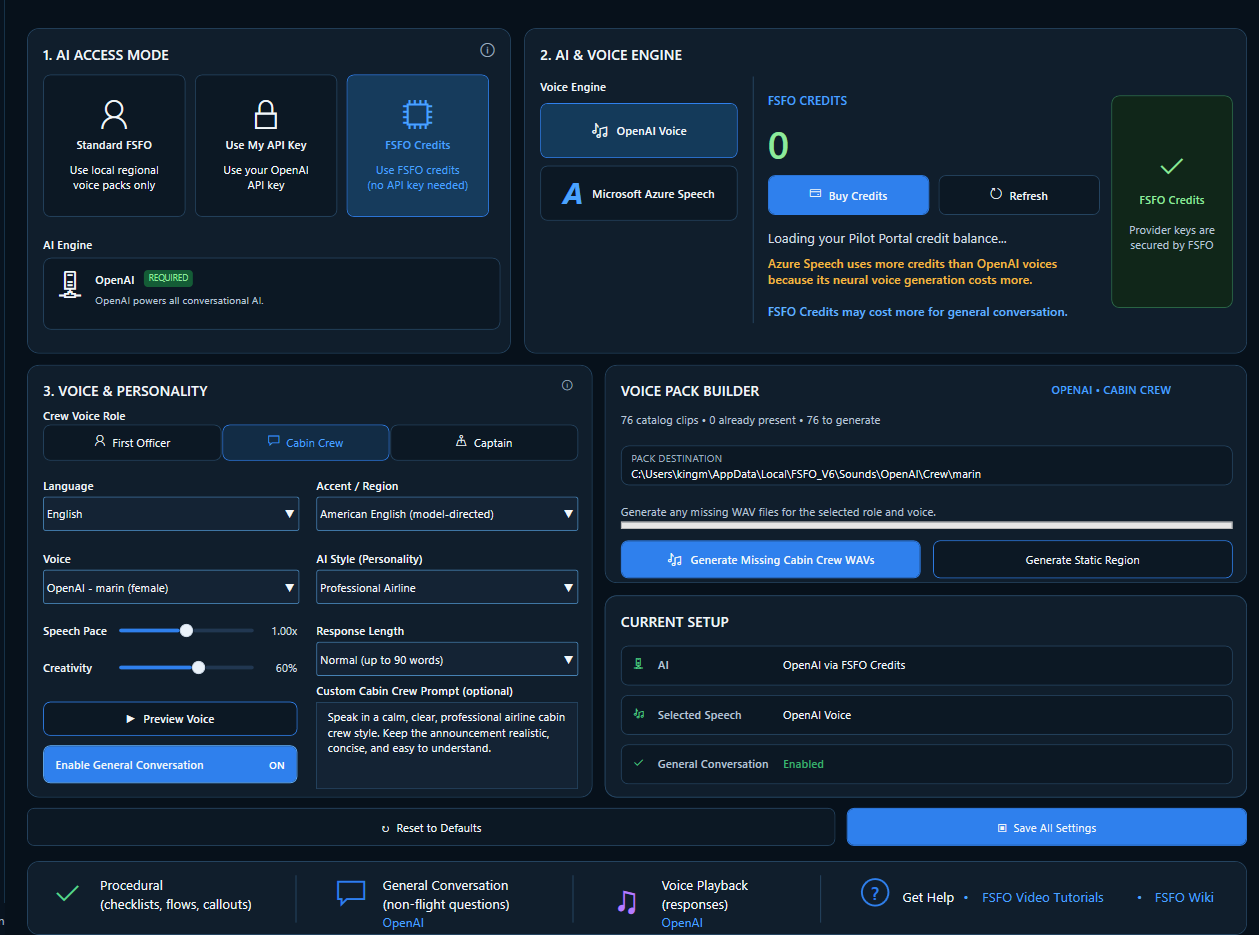Expand the Accent / Region dropdown
This screenshot has width=1259, height=935.
[x=447, y=514]
